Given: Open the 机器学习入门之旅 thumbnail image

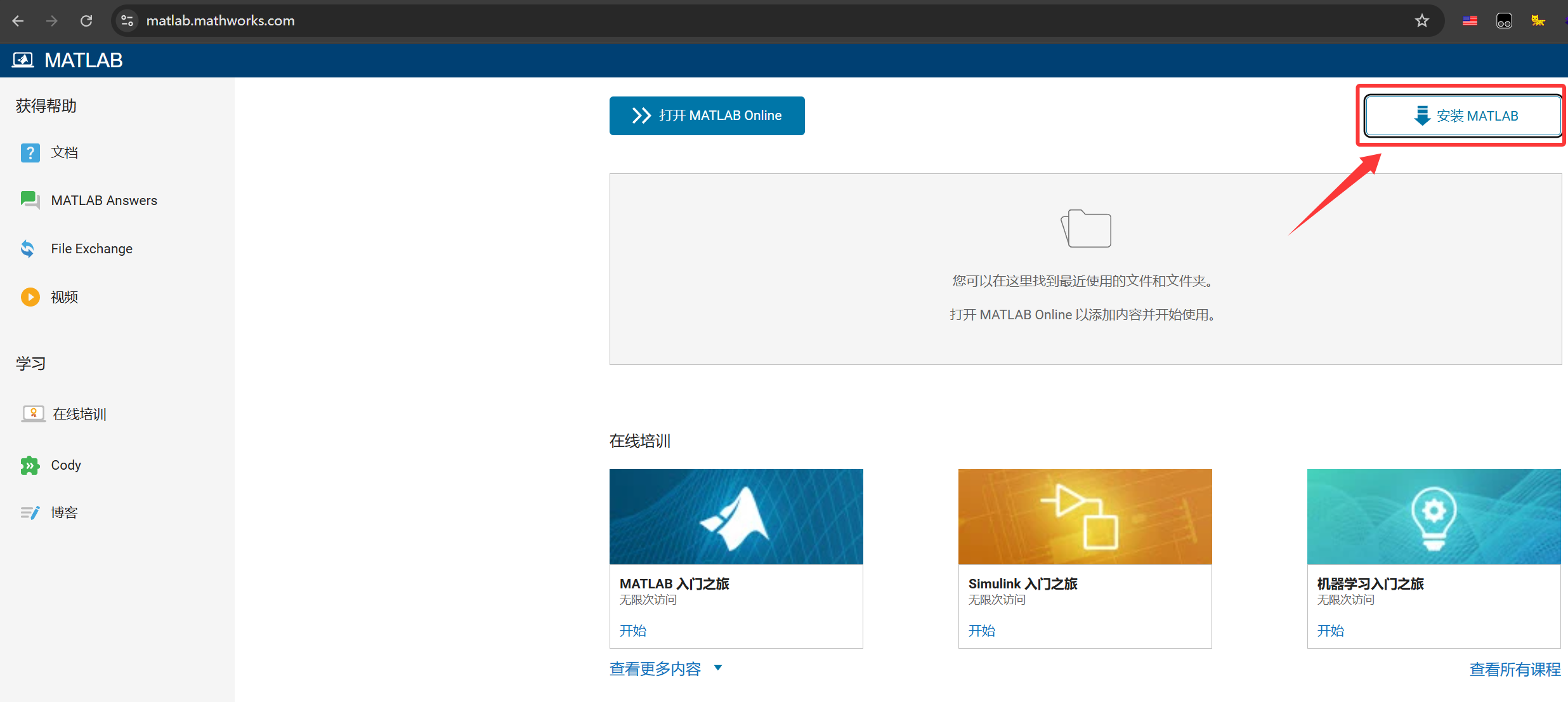Looking at the screenshot, I should coord(1434,517).
